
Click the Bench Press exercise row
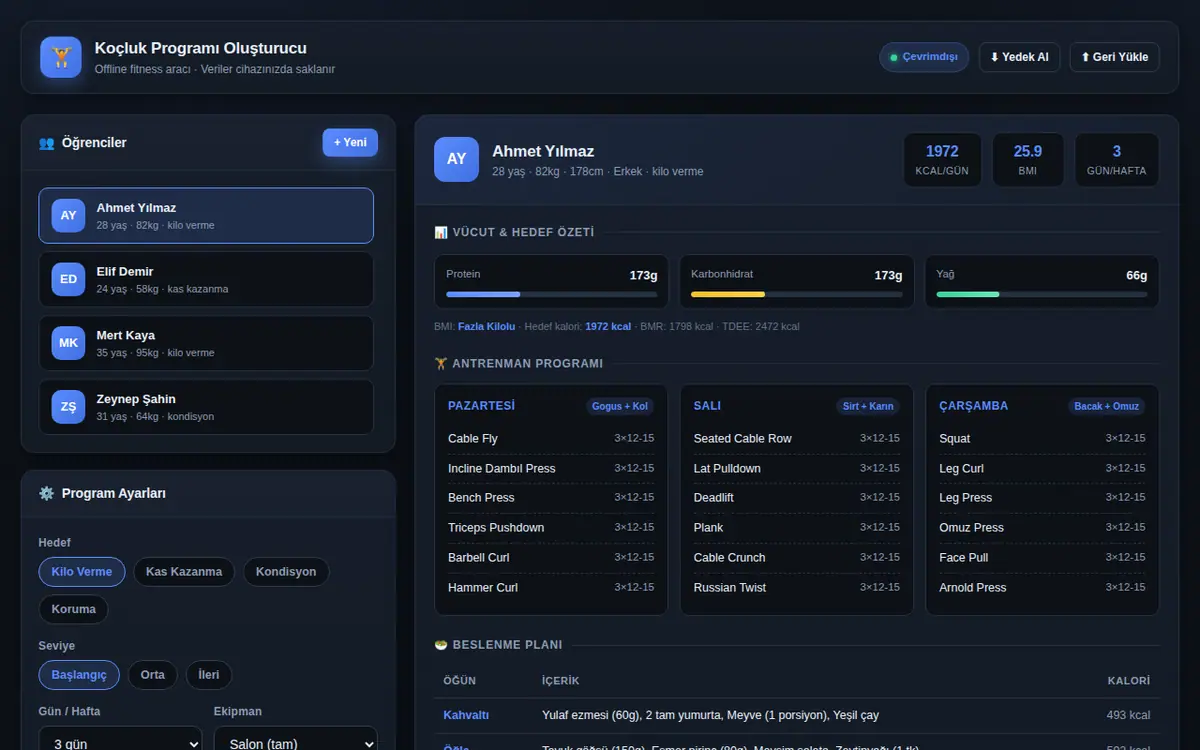(x=551, y=498)
